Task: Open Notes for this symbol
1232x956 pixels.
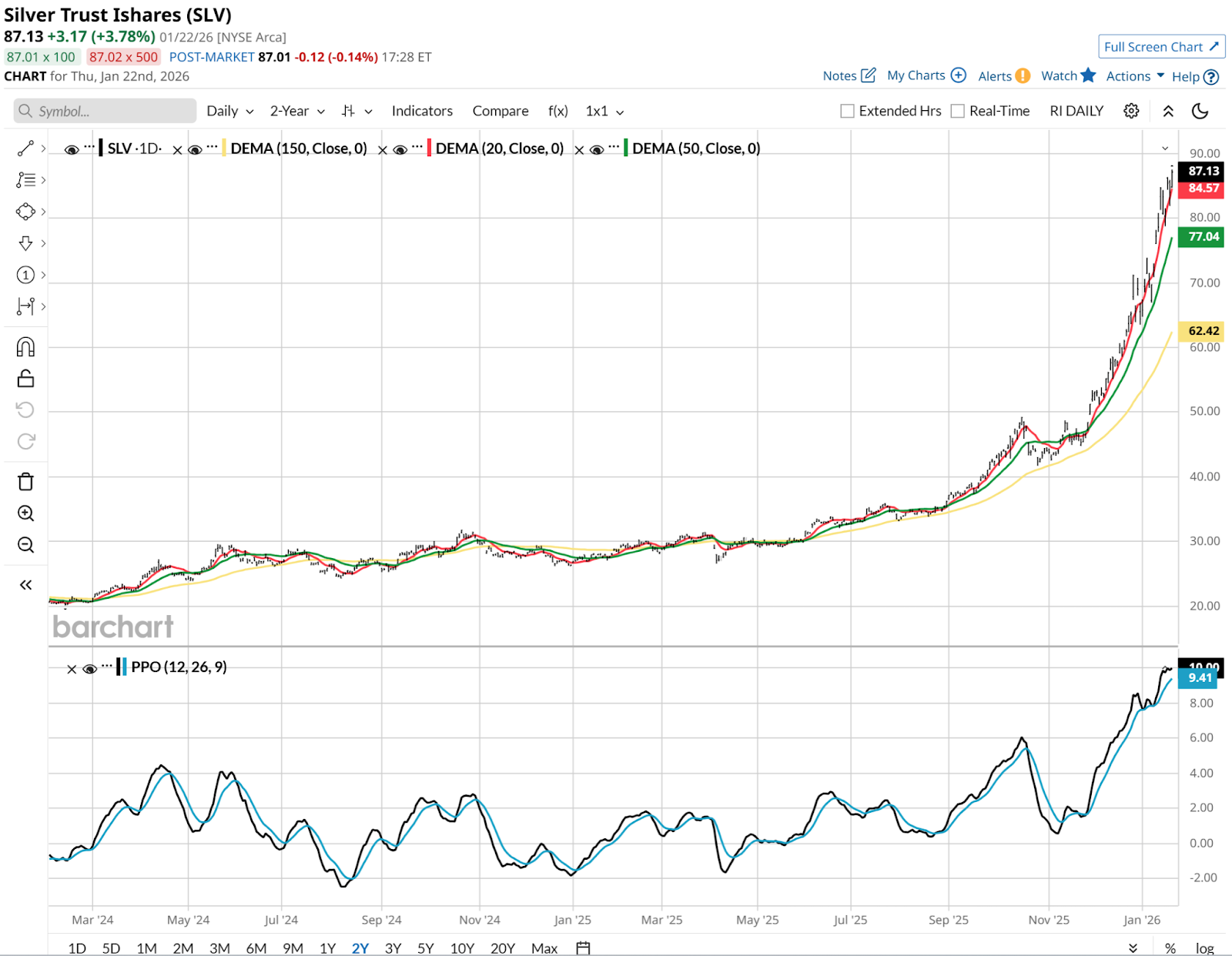Action: tap(849, 75)
